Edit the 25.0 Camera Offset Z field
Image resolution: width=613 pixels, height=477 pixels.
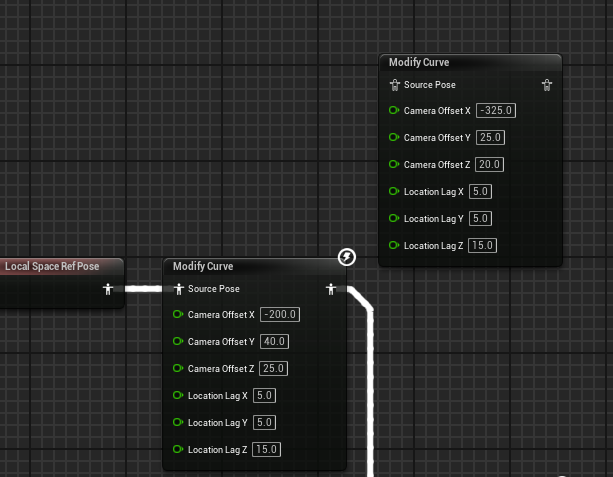(x=274, y=368)
